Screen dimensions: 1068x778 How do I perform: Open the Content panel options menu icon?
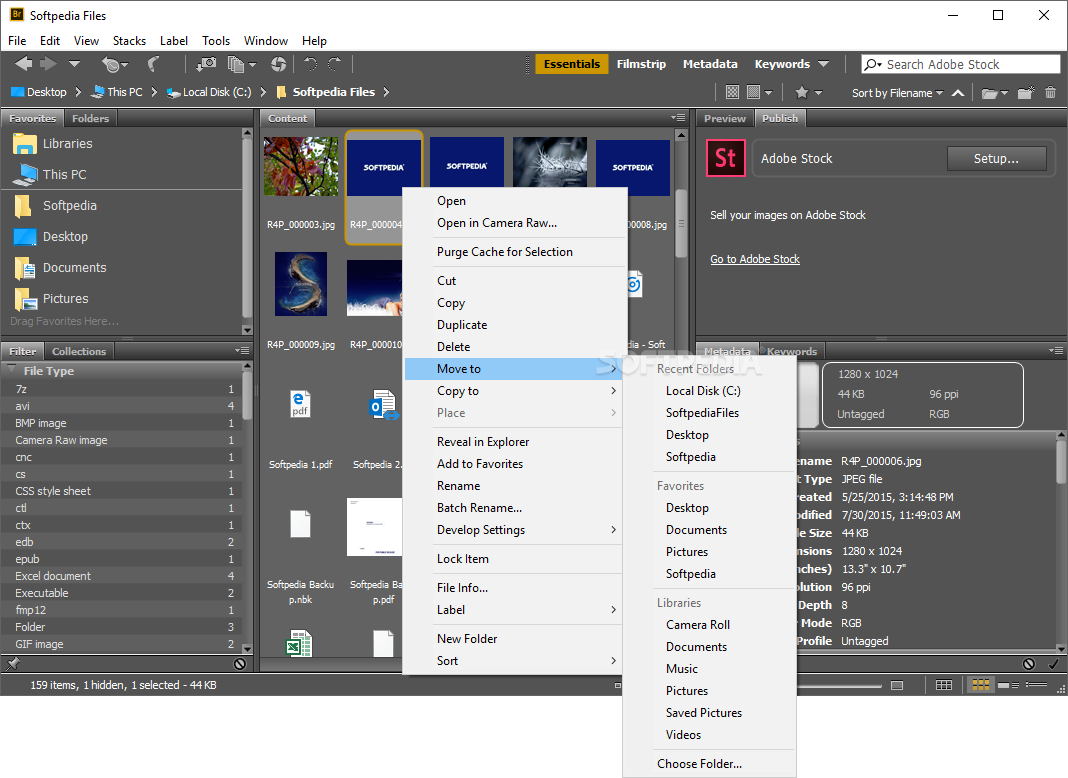pos(678,118)
